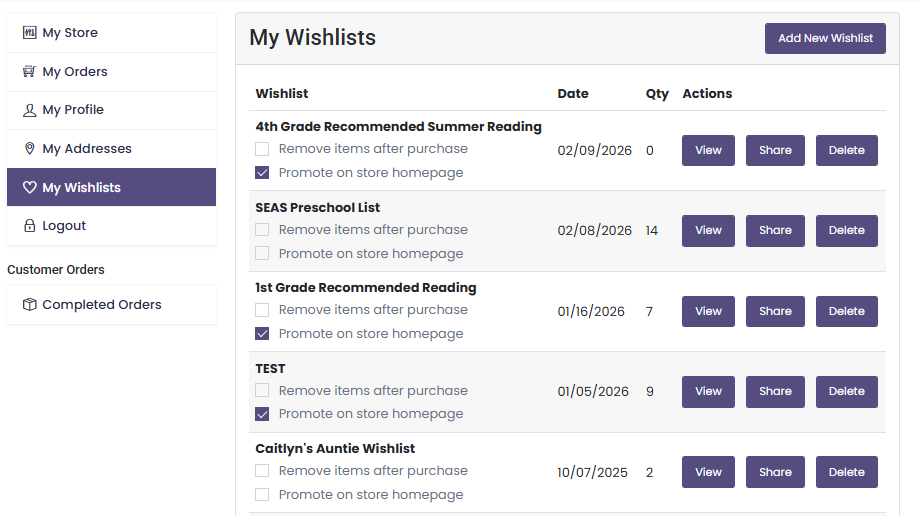Click the My Wishlists heart icon
Image resolution: width=918 pixels, height=516 pixels.
[29, 188]
